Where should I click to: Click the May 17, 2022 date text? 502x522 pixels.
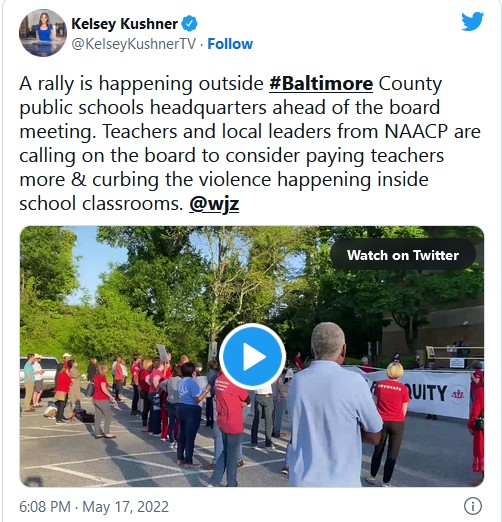(125, 507)
